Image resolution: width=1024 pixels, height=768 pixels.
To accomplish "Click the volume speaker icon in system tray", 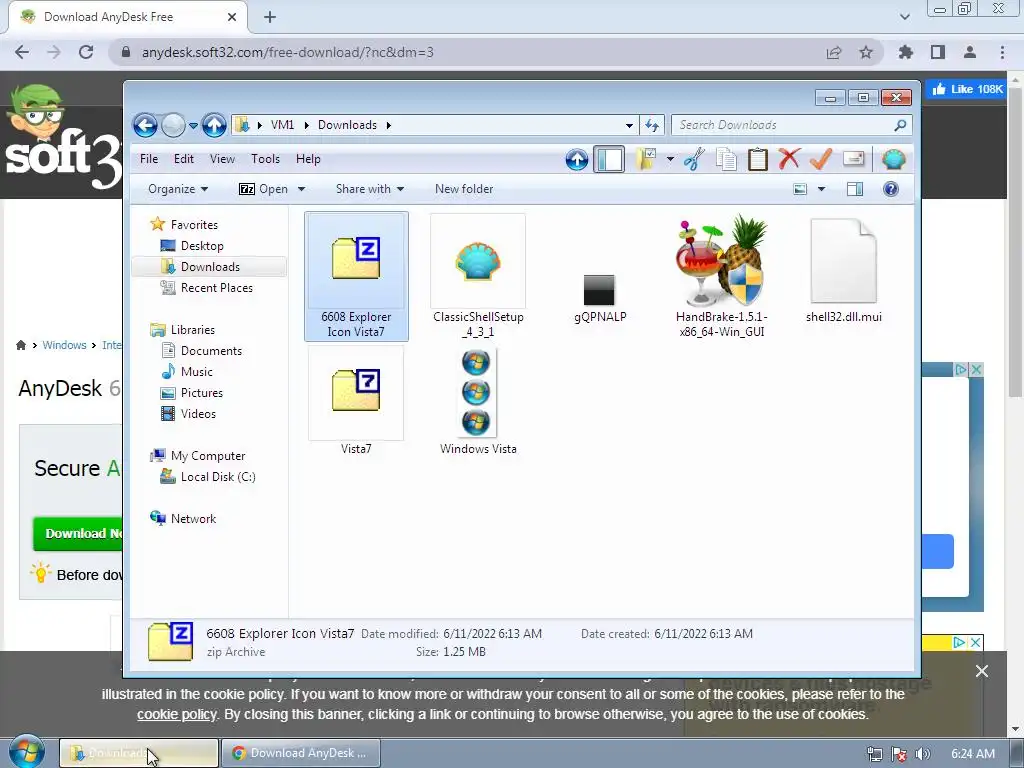I will click(923, 754).
